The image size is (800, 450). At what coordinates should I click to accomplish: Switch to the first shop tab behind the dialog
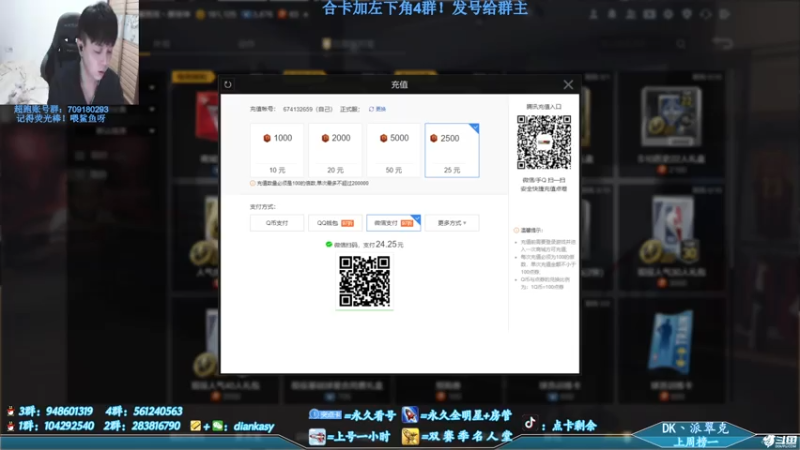point(162,44)
